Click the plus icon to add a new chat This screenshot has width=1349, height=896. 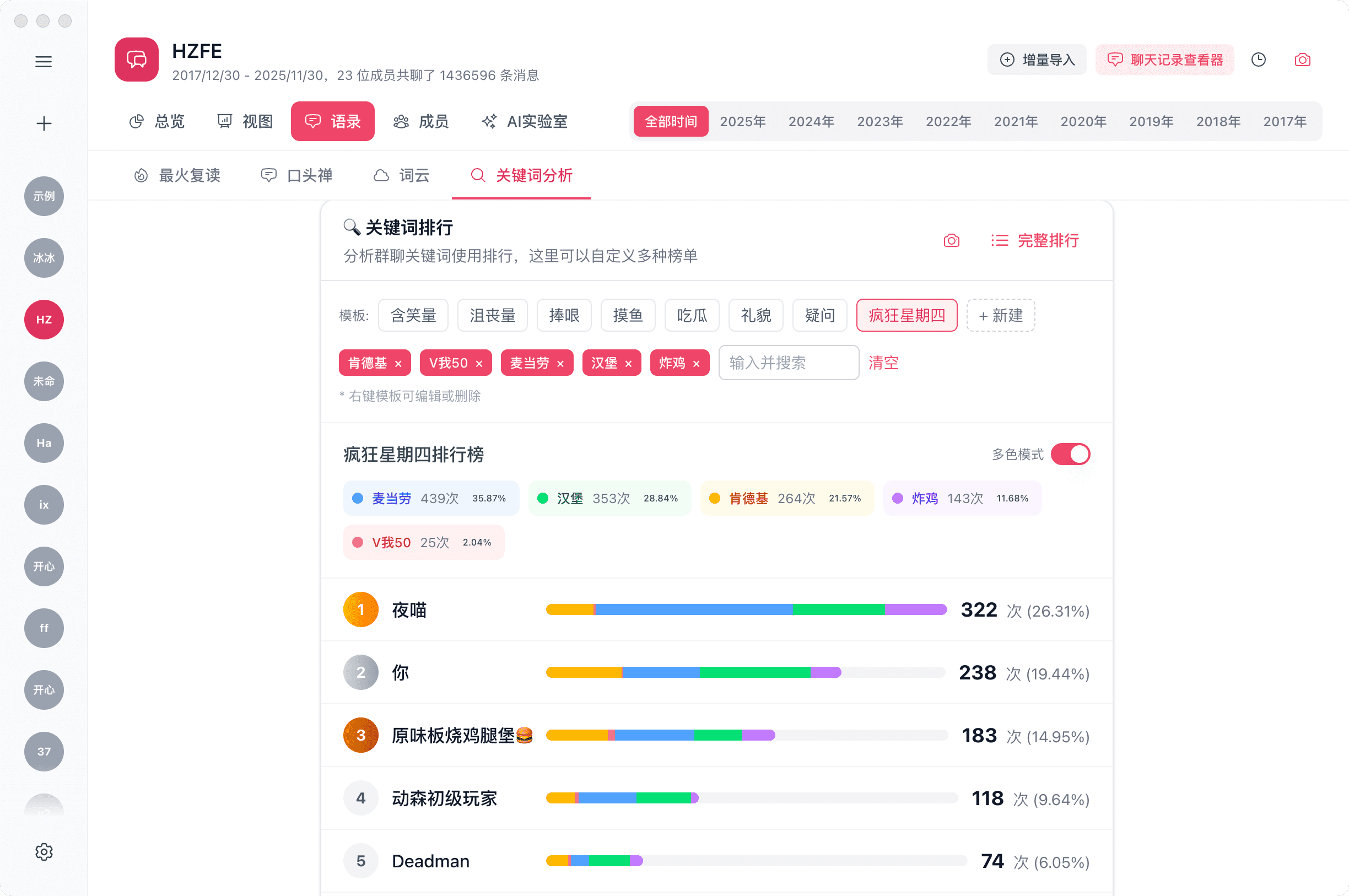tap(44, 123)
